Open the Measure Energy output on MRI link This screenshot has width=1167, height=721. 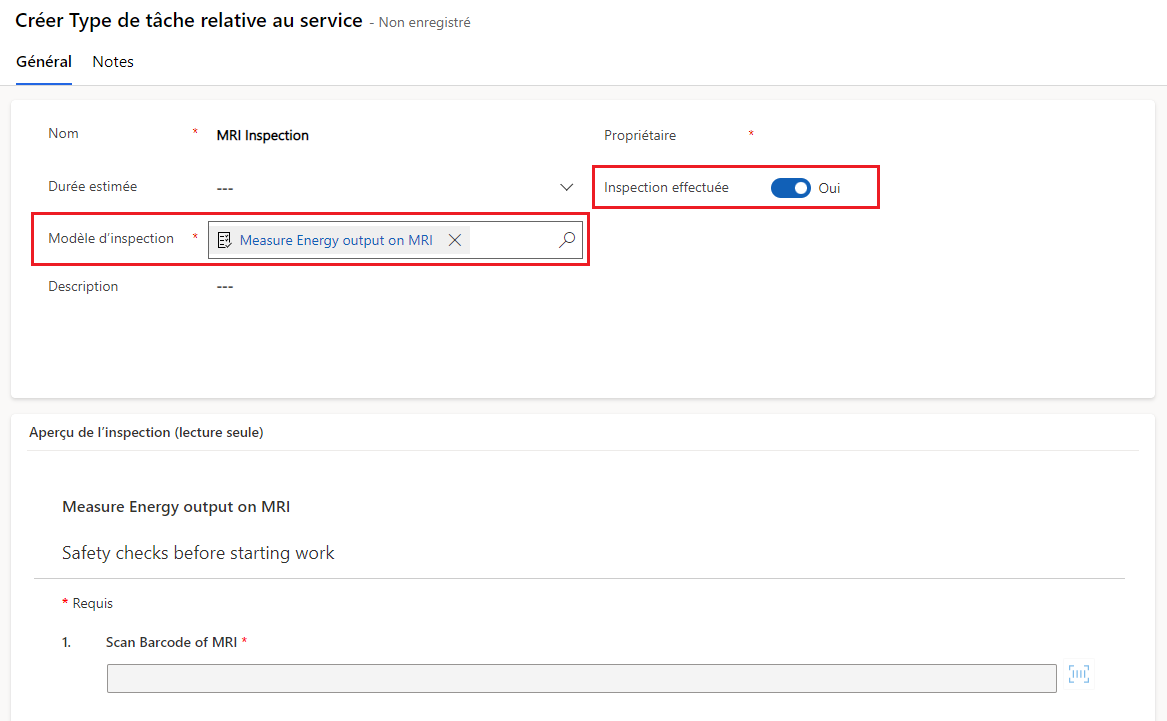point(336,240)
